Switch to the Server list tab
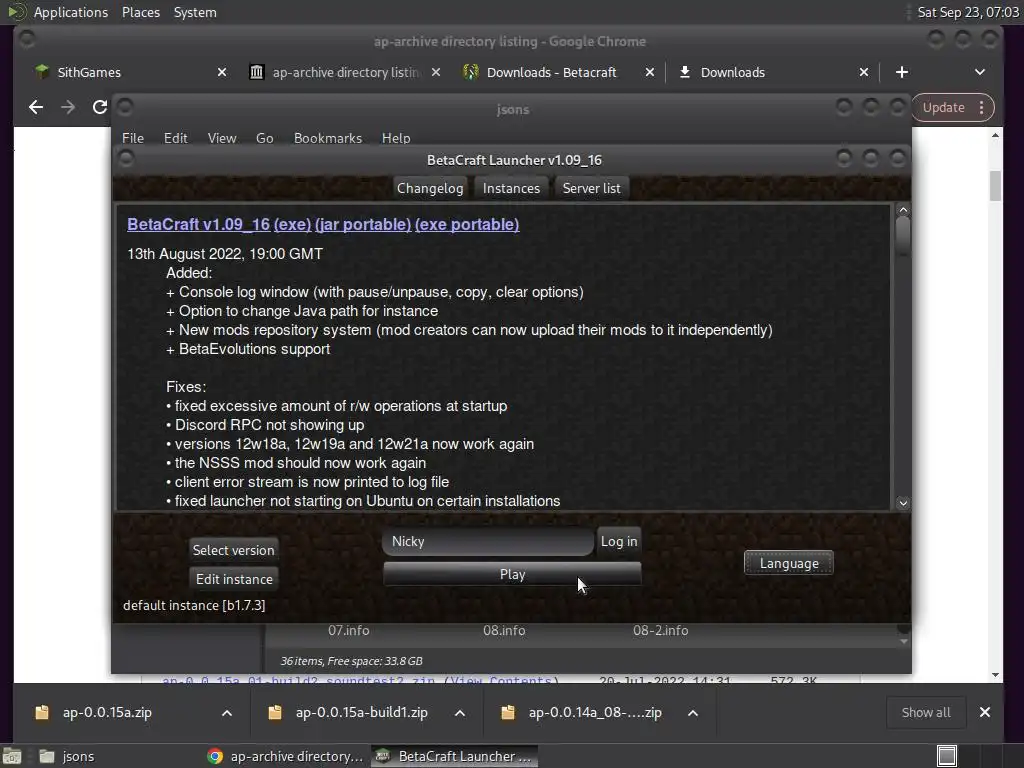The image size is (1024, 768). [x=592, y=188]
